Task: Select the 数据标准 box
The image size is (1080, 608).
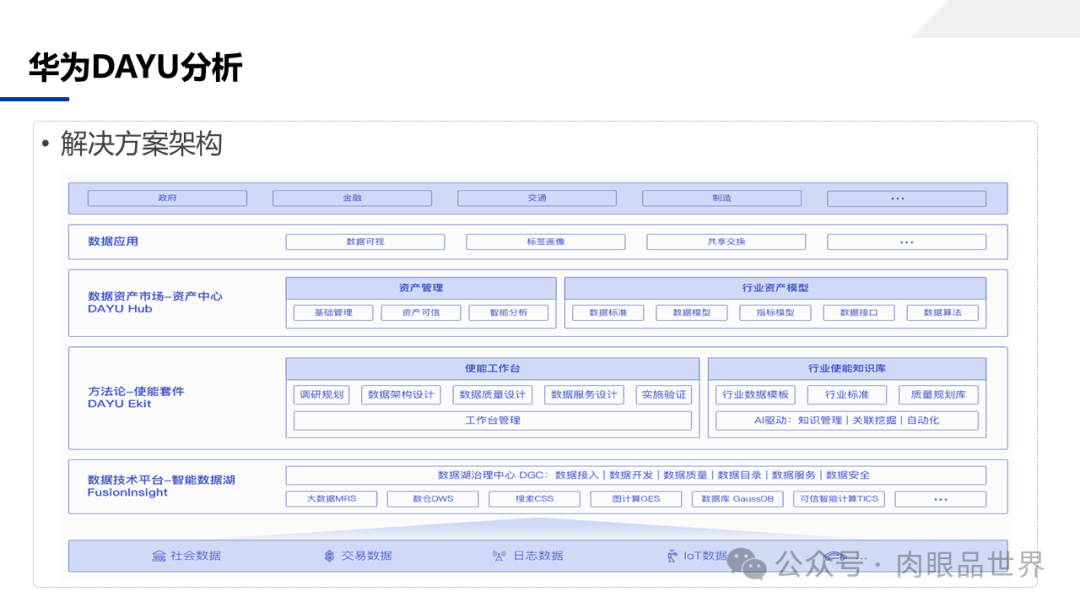Action: click(608, 313)
